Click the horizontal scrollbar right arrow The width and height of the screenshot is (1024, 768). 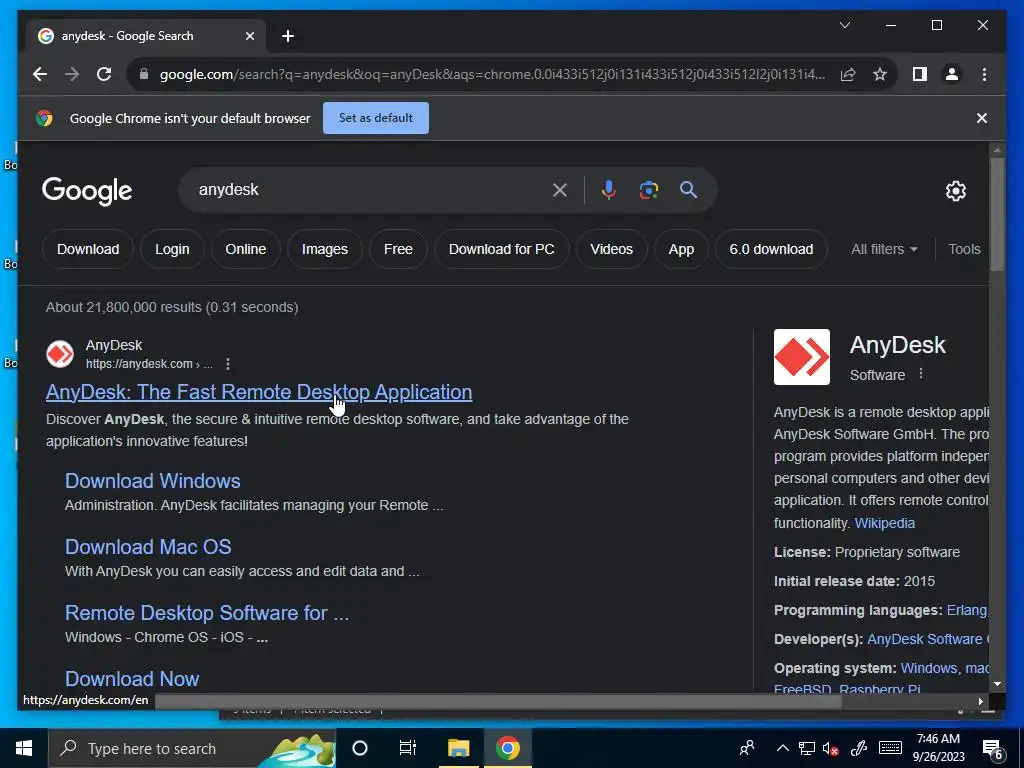pos(980,701)
